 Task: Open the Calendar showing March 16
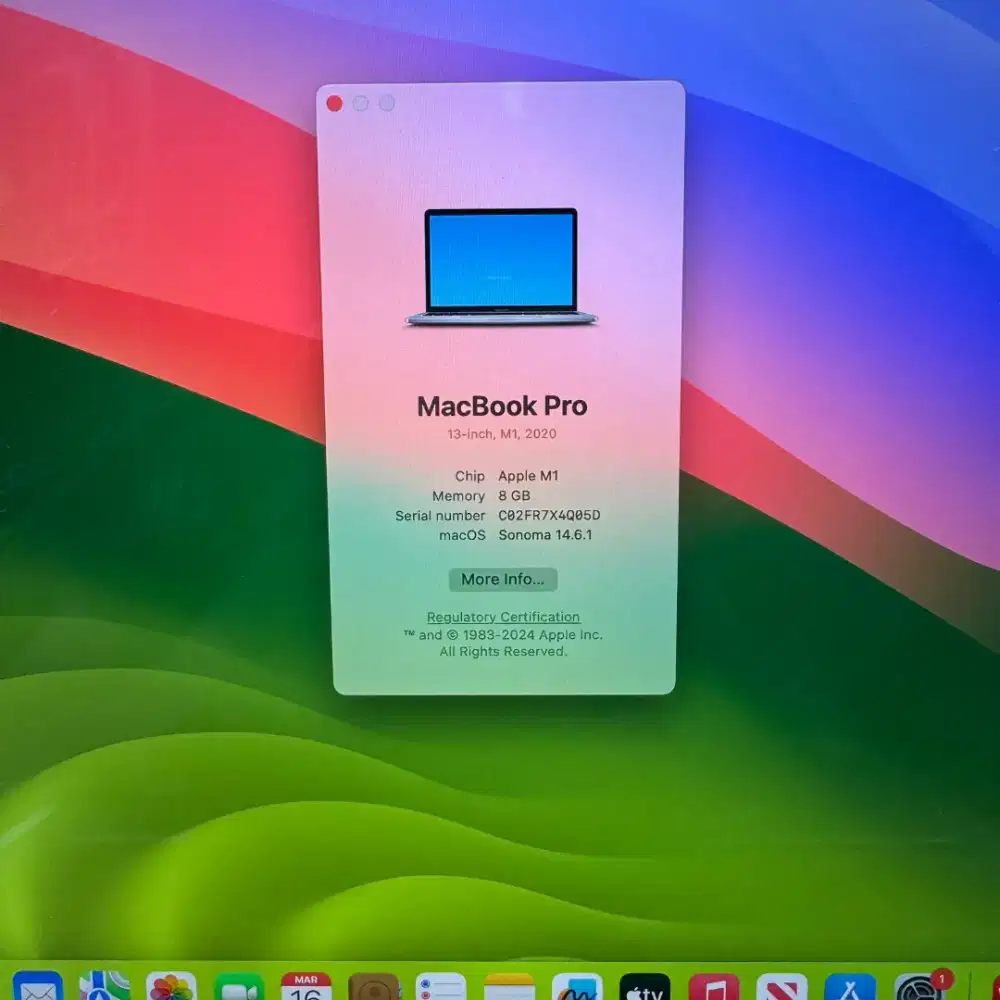pos(308,990)
